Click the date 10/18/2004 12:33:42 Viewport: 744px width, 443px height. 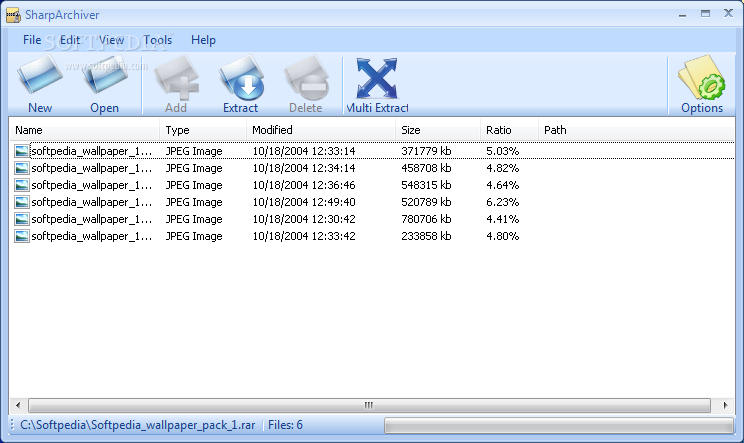(x=304, y=236)
